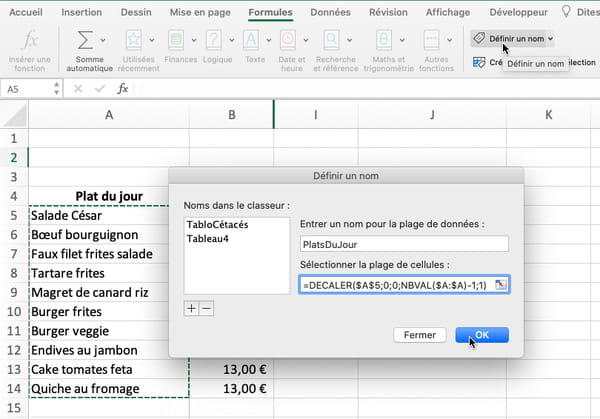Viewport: 600px width, 419px height.
Task: Open the Utilisées récemment functions icon
Action: pos(134,40)
